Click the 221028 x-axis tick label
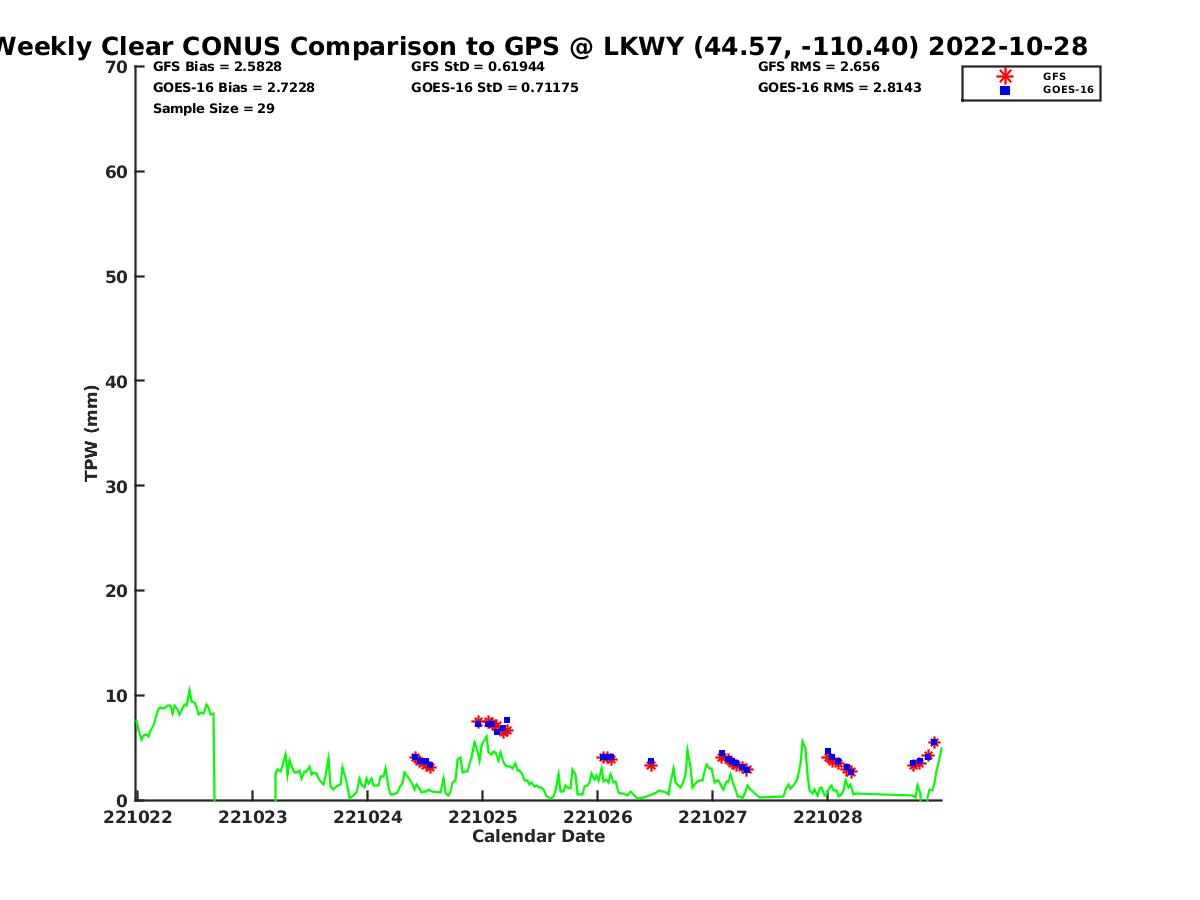 point(827,817)
